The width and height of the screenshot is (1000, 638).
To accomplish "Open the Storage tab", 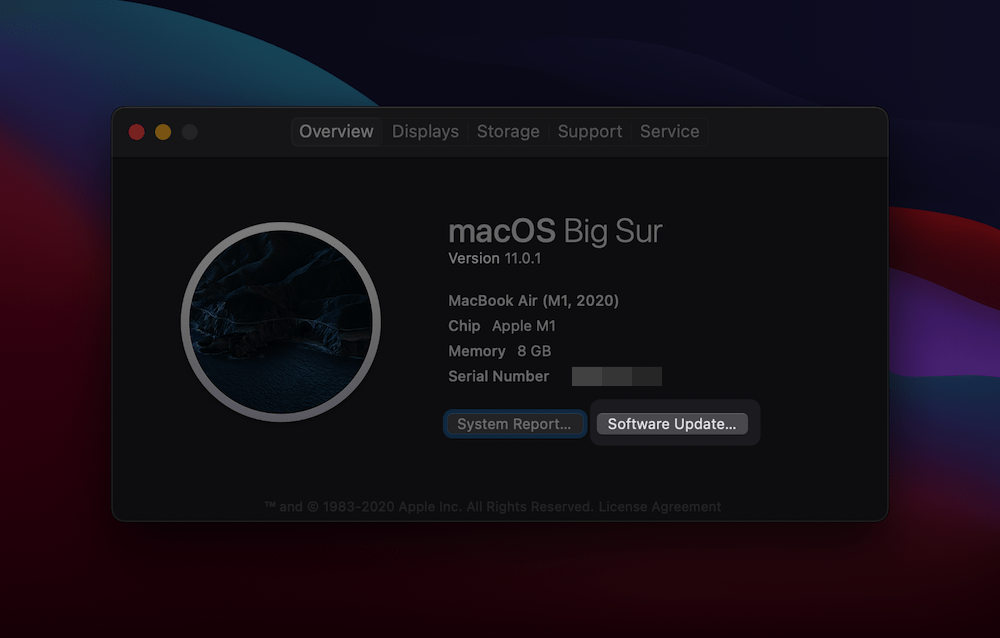I will click(x=508, y=131).
